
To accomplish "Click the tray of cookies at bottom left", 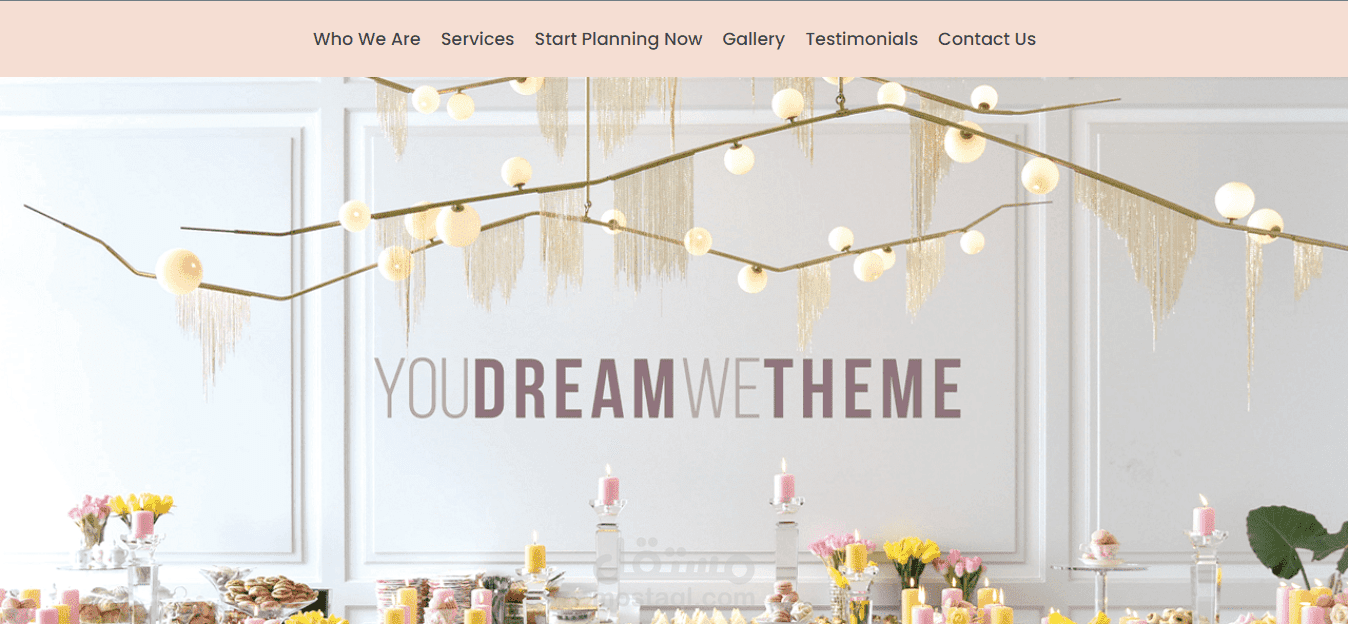I will click(269, 592).
